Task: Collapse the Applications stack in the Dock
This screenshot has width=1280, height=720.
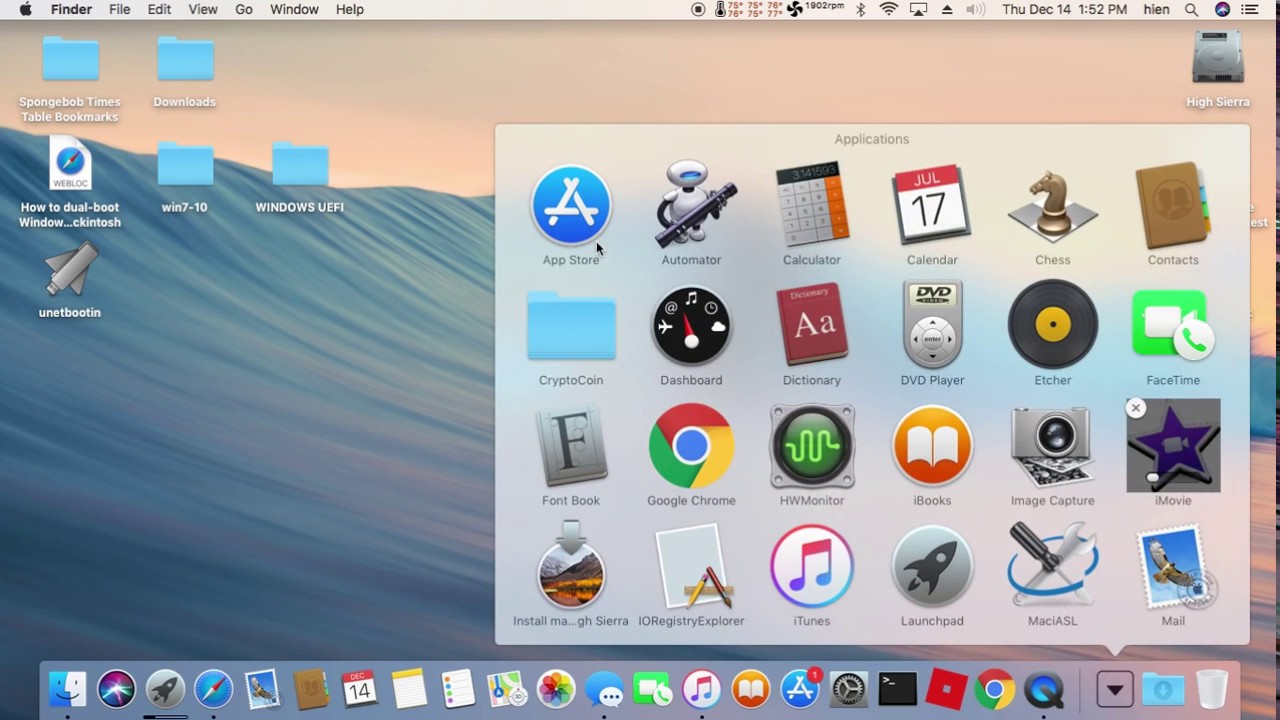Action: pyautogui.click(x=1115, y=689)
